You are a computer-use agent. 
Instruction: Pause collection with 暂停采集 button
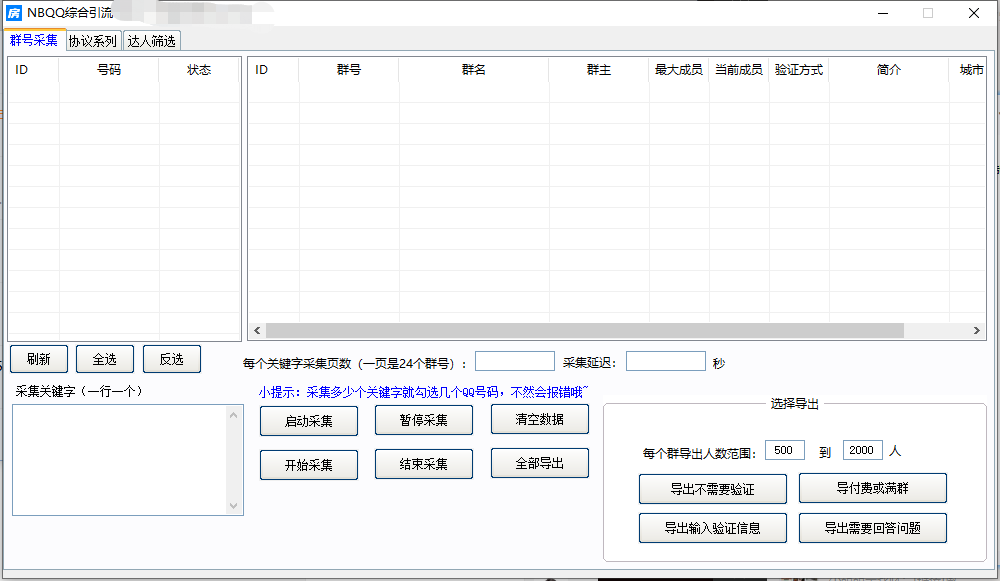[423, 420]
